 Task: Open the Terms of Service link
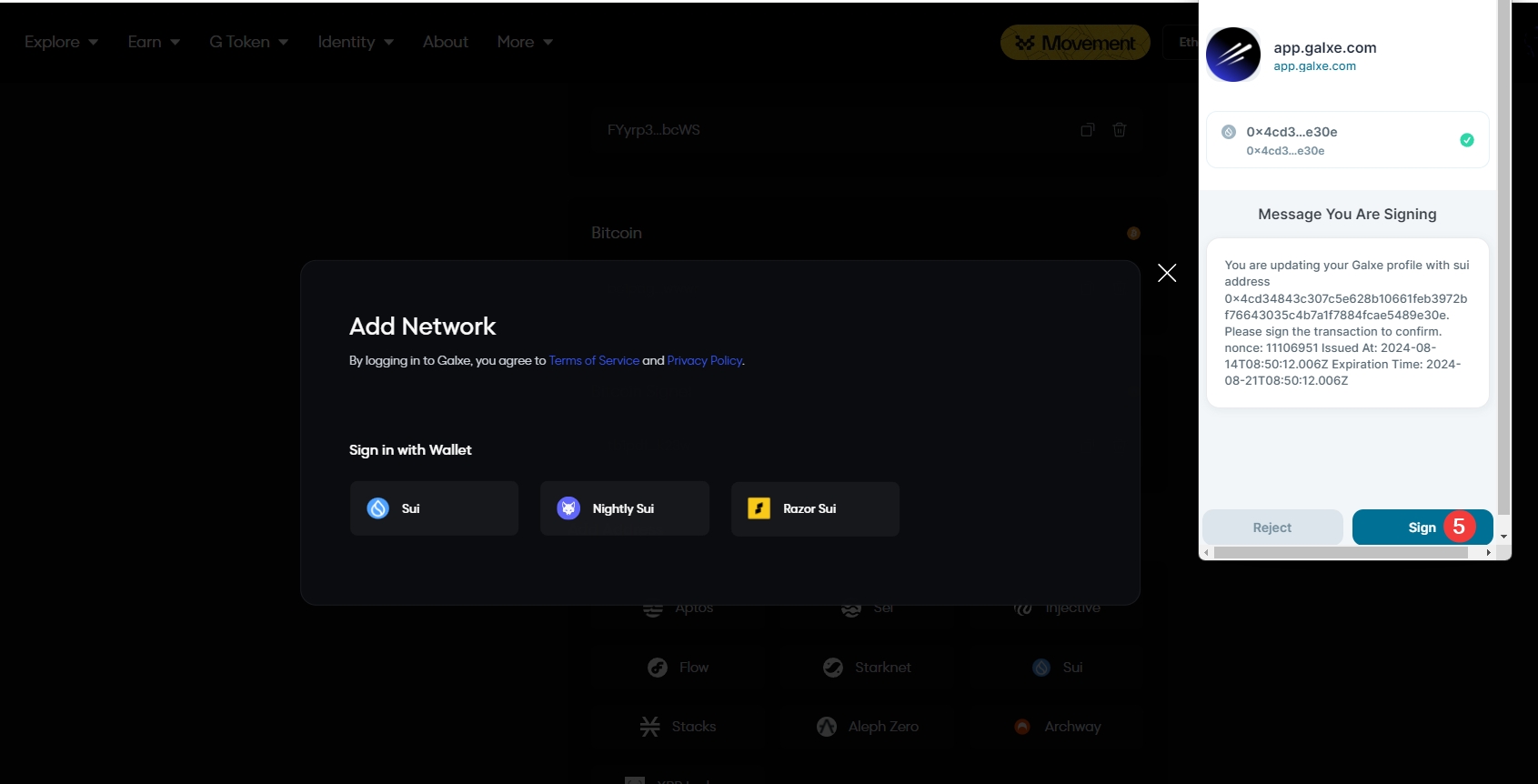pos(594,361)
